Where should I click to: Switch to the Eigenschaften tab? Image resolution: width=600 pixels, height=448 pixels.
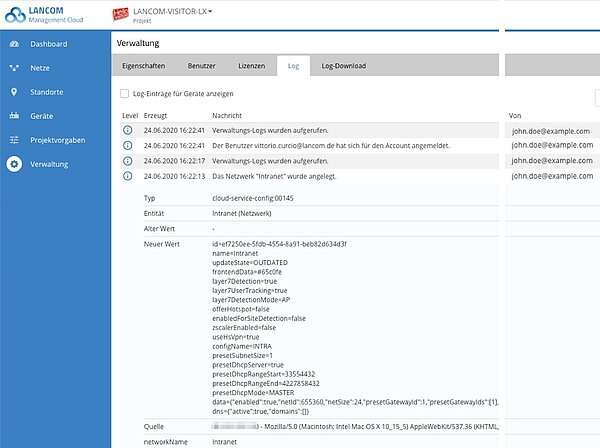coord(143,66)
